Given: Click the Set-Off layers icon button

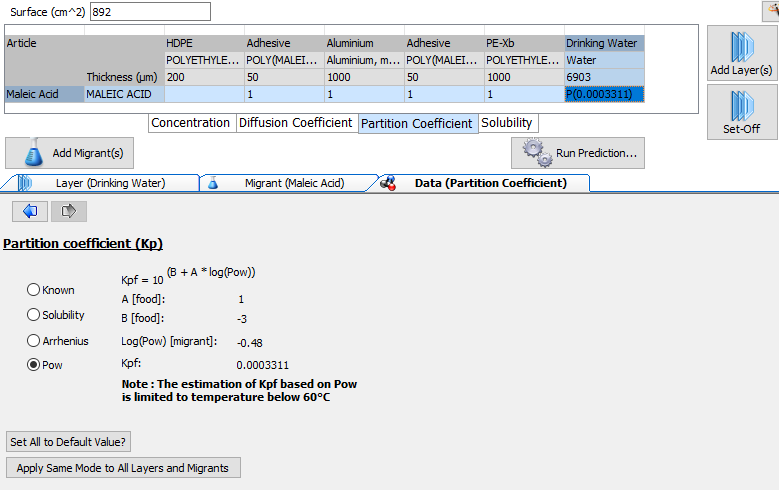Looking at the screenshot, I should click(741, 112).
